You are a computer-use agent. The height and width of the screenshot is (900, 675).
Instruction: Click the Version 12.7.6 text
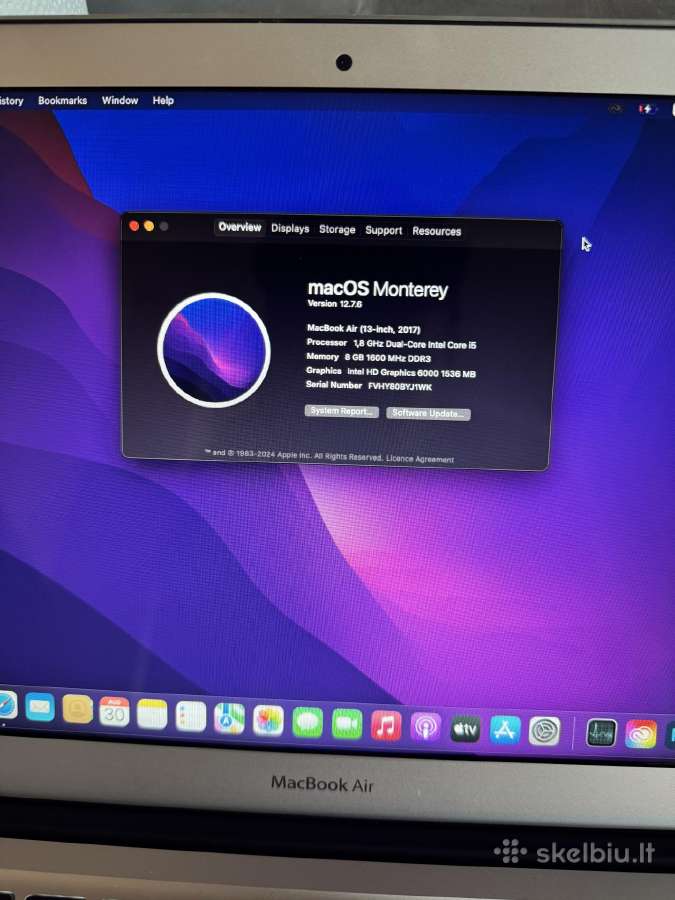[x=335, y=304]
